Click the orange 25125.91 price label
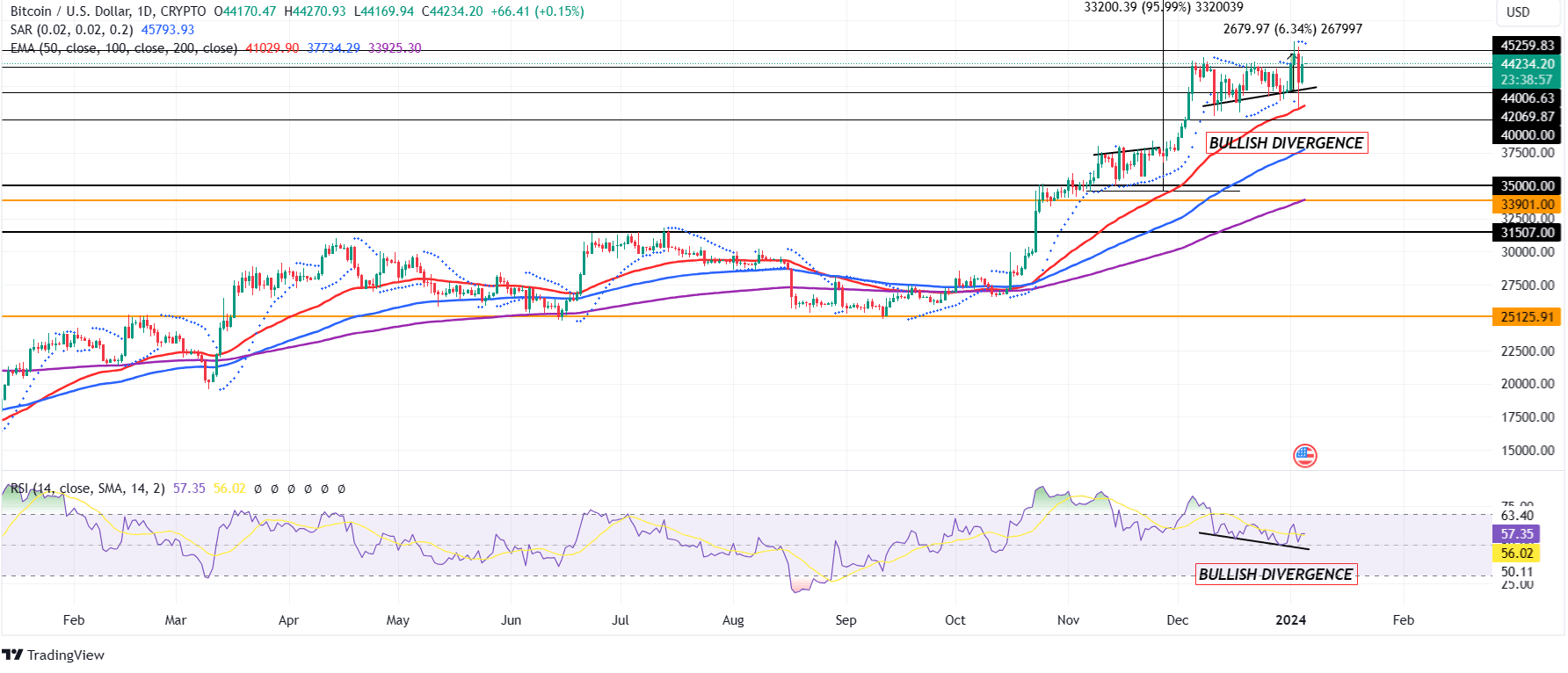The image size is (1568, 673). click(1527, 317)
